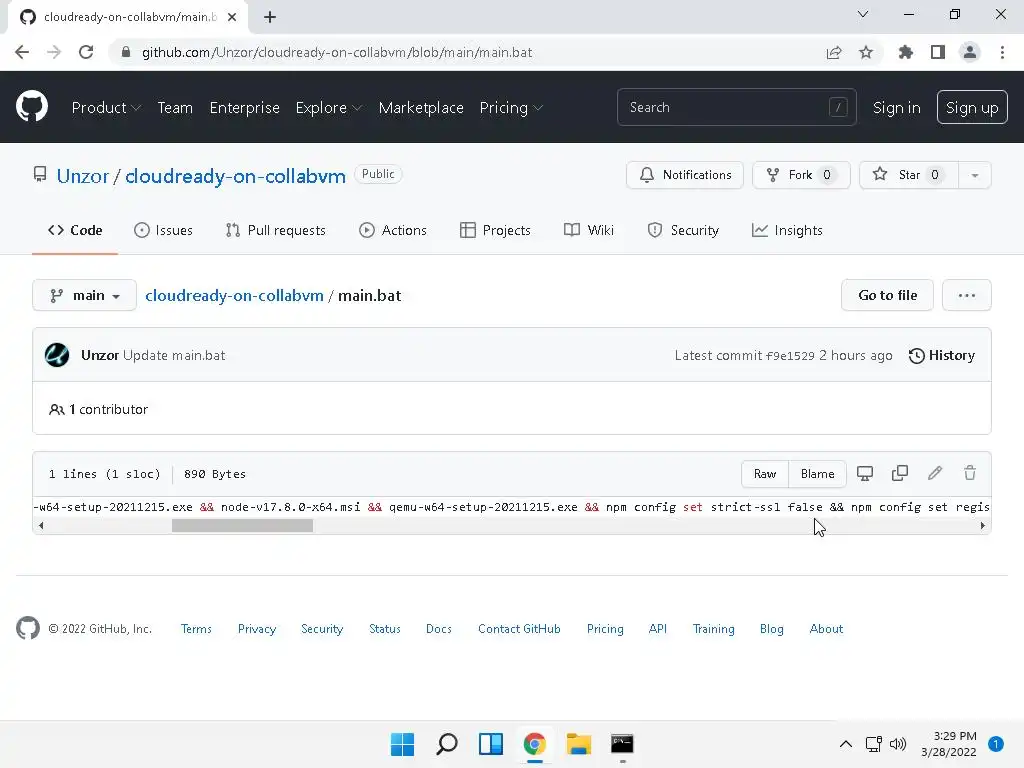Click the Unzor owner link

pyautogui.click(x=82, y=176)
